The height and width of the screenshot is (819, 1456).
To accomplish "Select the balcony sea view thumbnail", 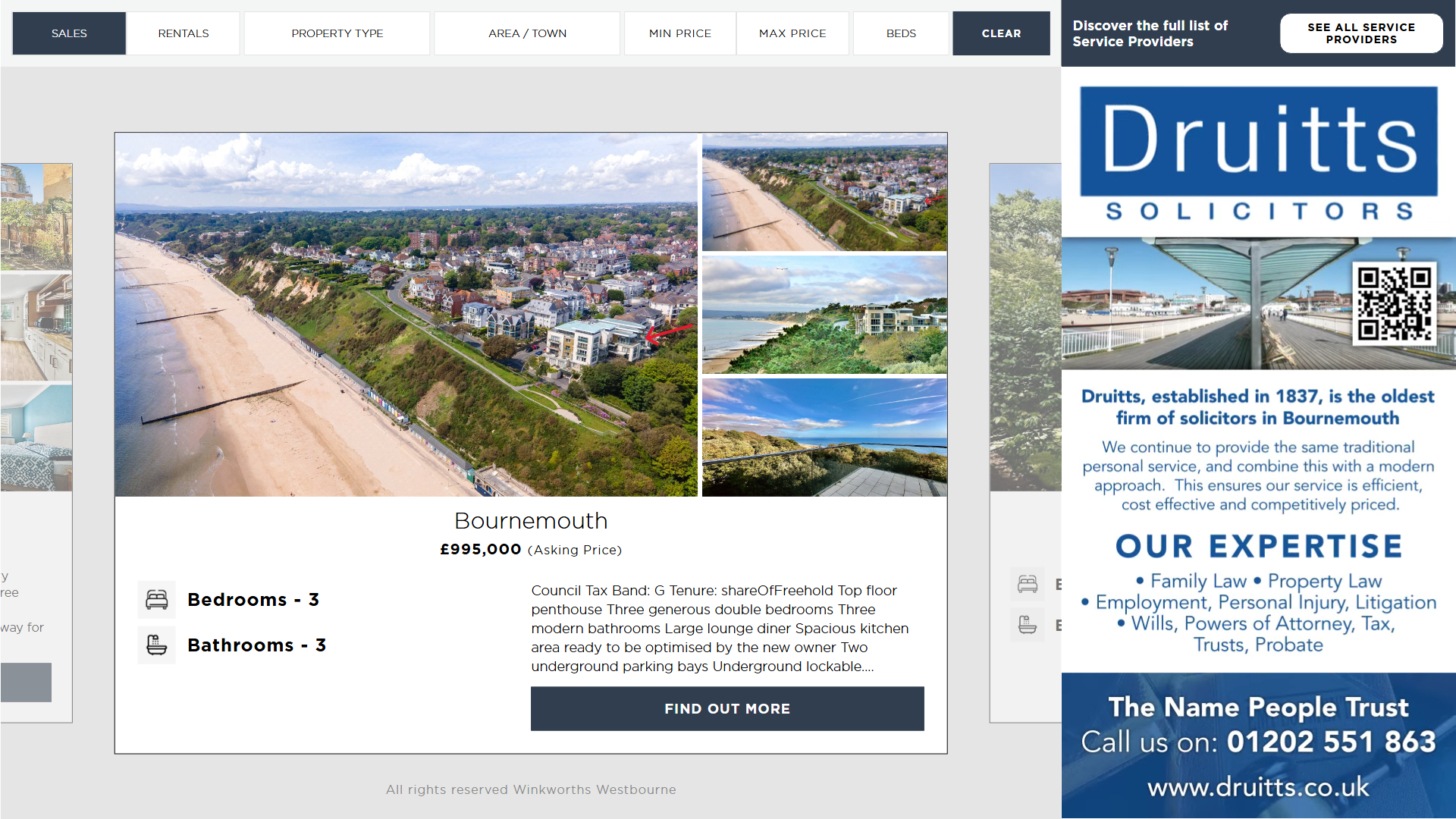I will 824,438.
